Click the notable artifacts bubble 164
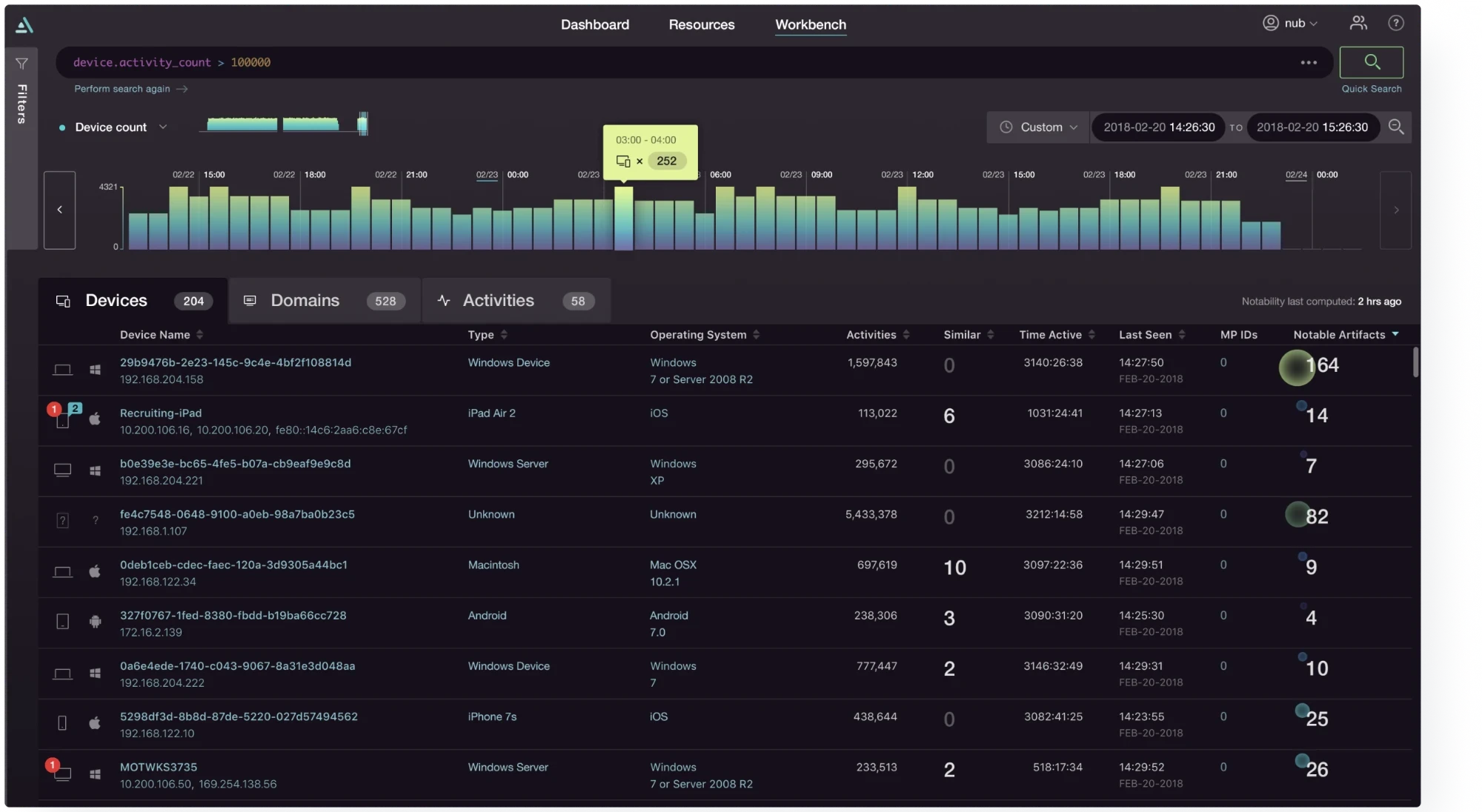Image resolution: width=1482 pixels, height=812 pixels. [1297, 367]
